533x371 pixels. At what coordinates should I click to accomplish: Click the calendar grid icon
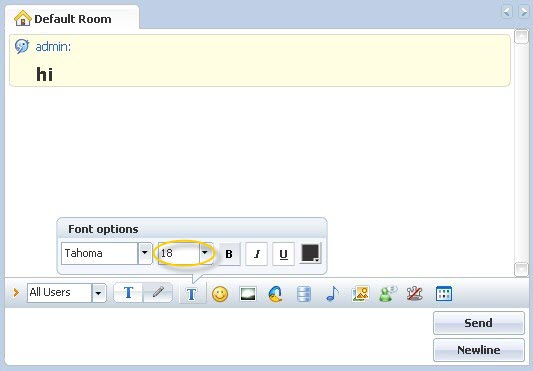[444, 294]
